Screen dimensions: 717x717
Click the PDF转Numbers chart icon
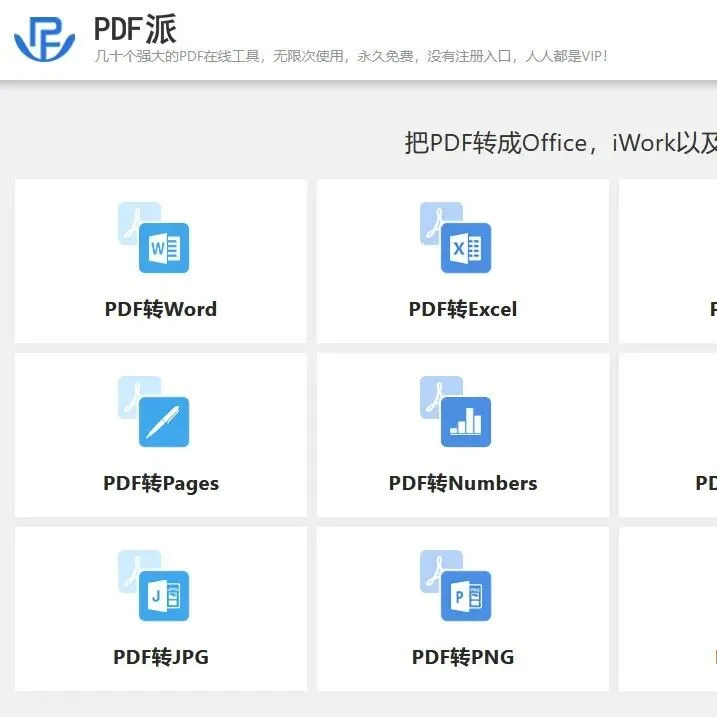(455, 412)
